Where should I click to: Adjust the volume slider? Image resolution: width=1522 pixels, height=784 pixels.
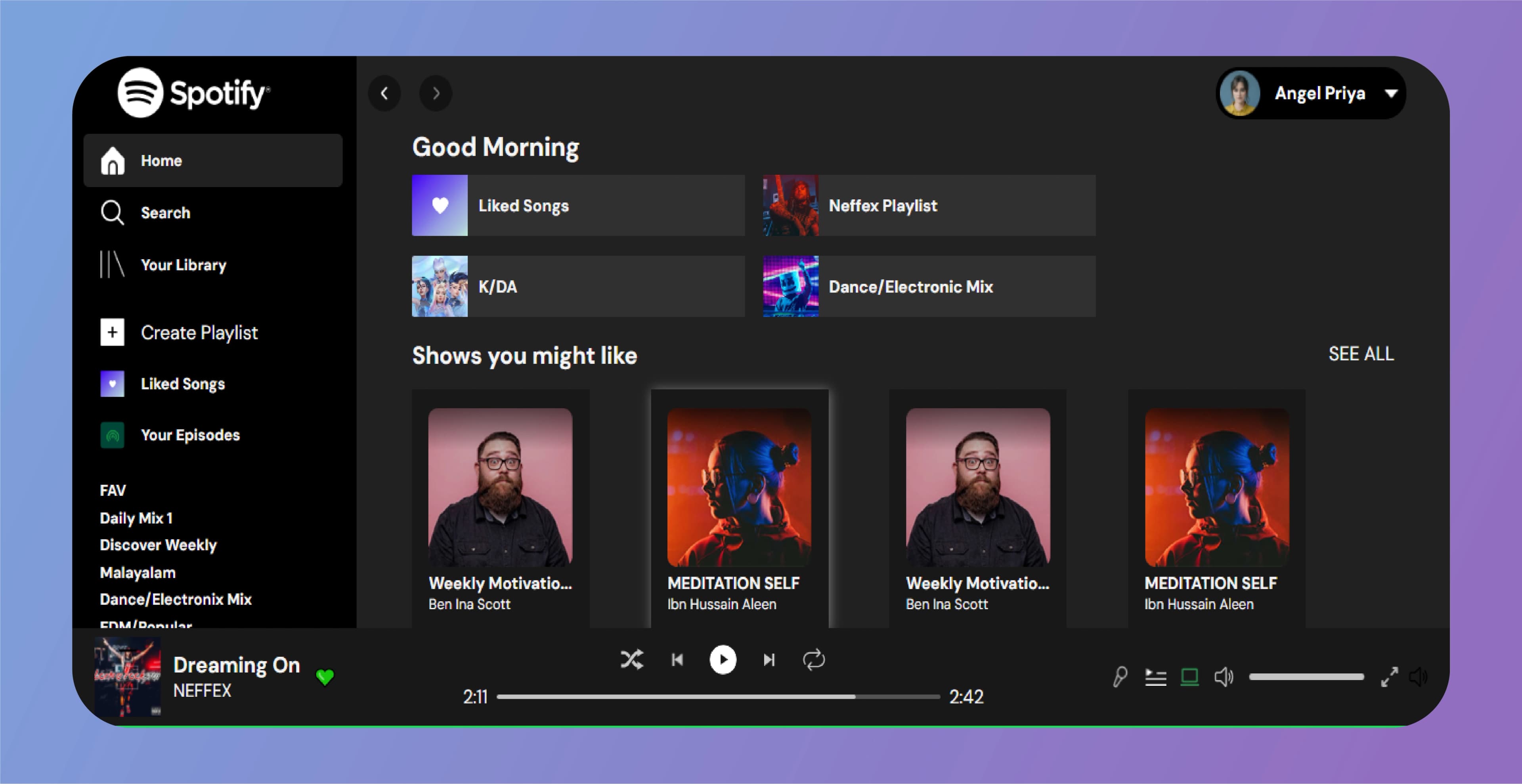click(1306, 677)
